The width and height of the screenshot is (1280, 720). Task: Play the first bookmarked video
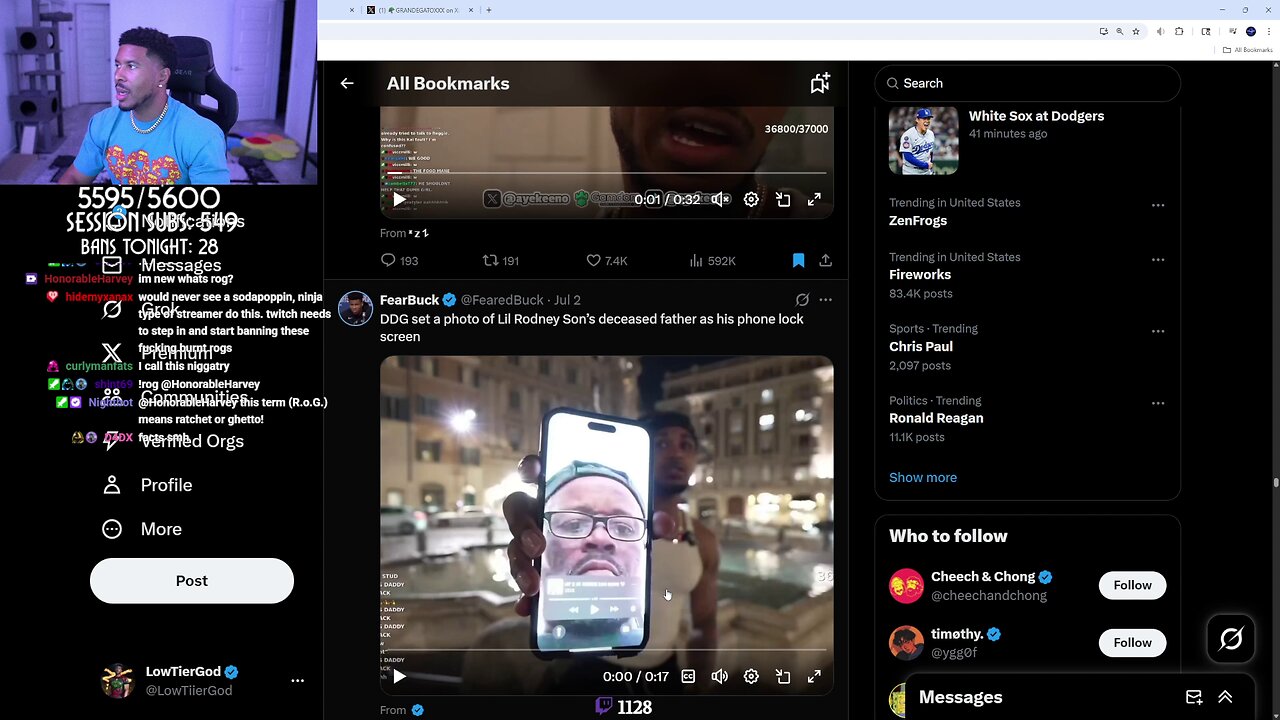point(399,199)
